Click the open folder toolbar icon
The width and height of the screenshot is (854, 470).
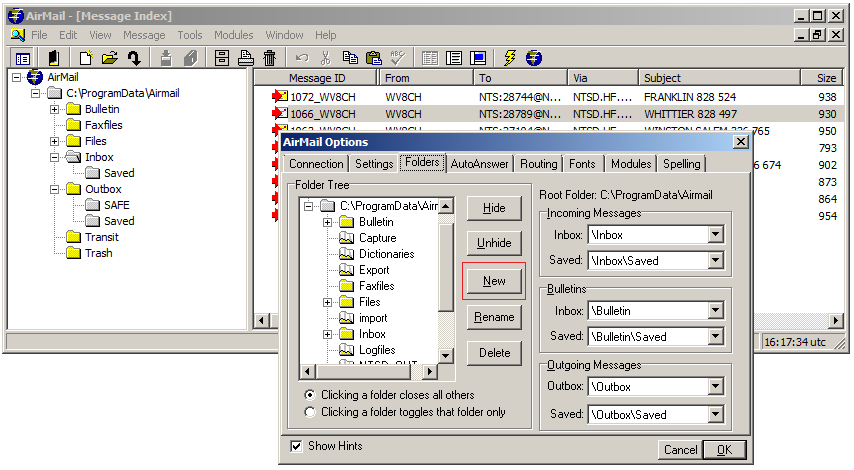(110, 58)
